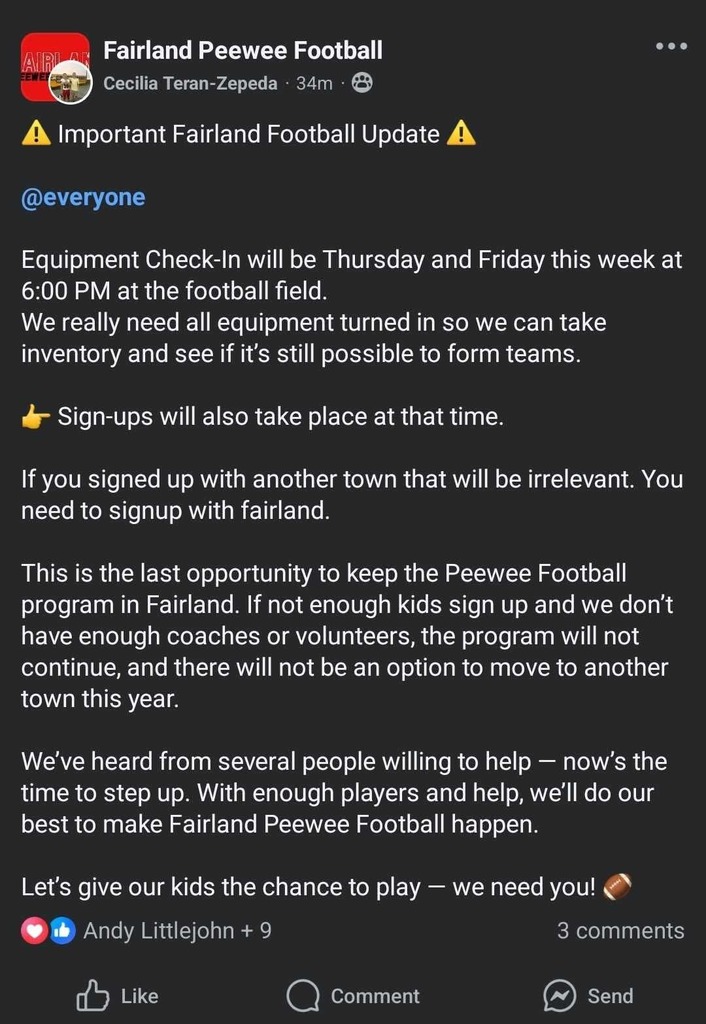Tap the Messenger Send icon
This screenshot has height=1024, width=706.
pyautogui.click(x=560, y=996)
